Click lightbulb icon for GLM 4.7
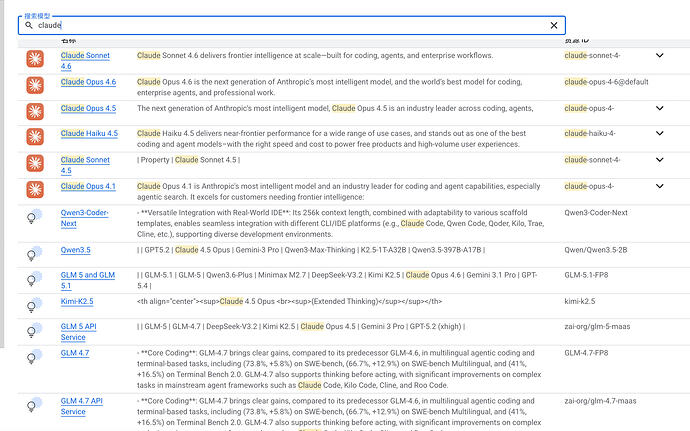 pyautogui.click(x=34, y=357)
